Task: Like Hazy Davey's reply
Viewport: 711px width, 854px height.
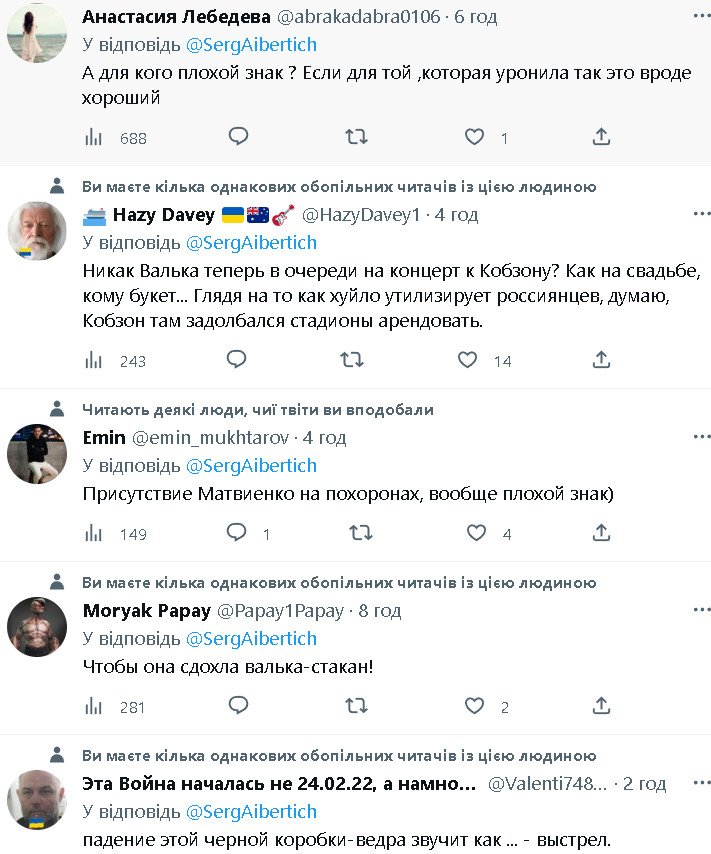Action: coord(467,359)
